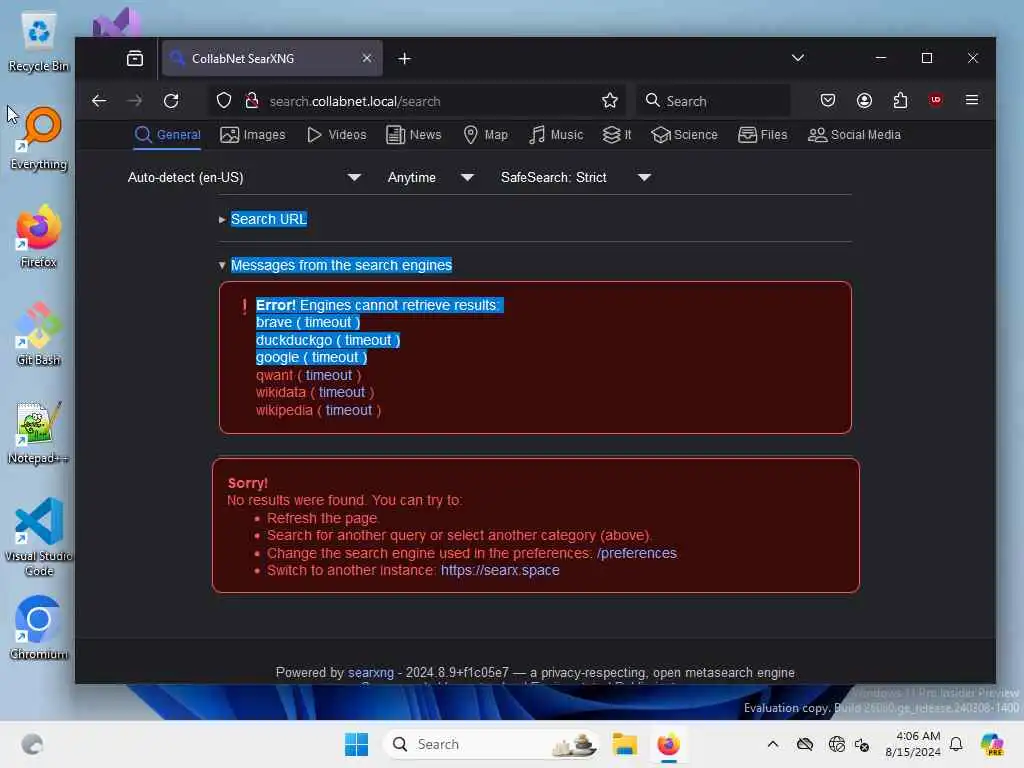Switch to the It category

(x=616, y=135)
